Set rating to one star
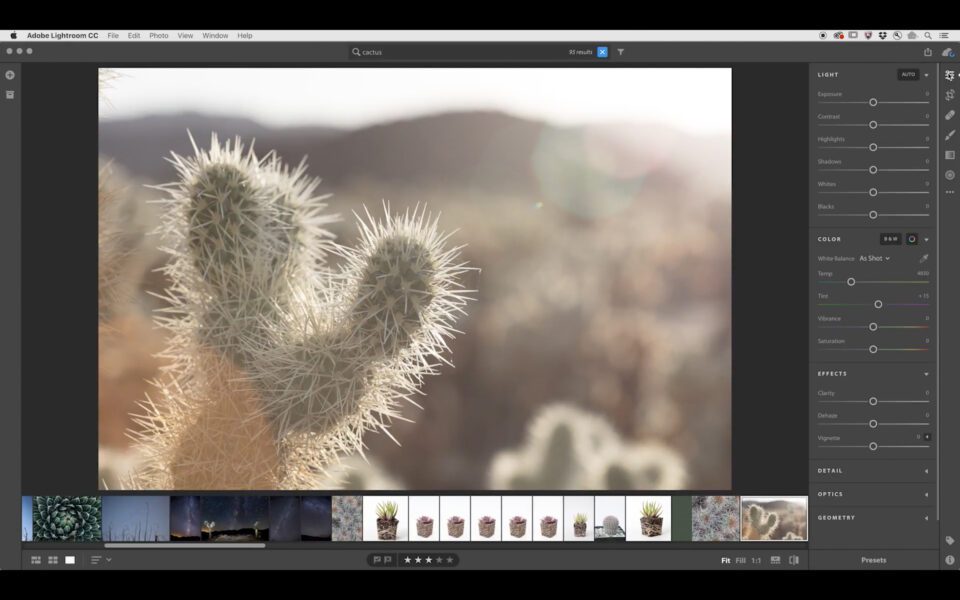Viewport: 960px width, 600px height. 407,560
